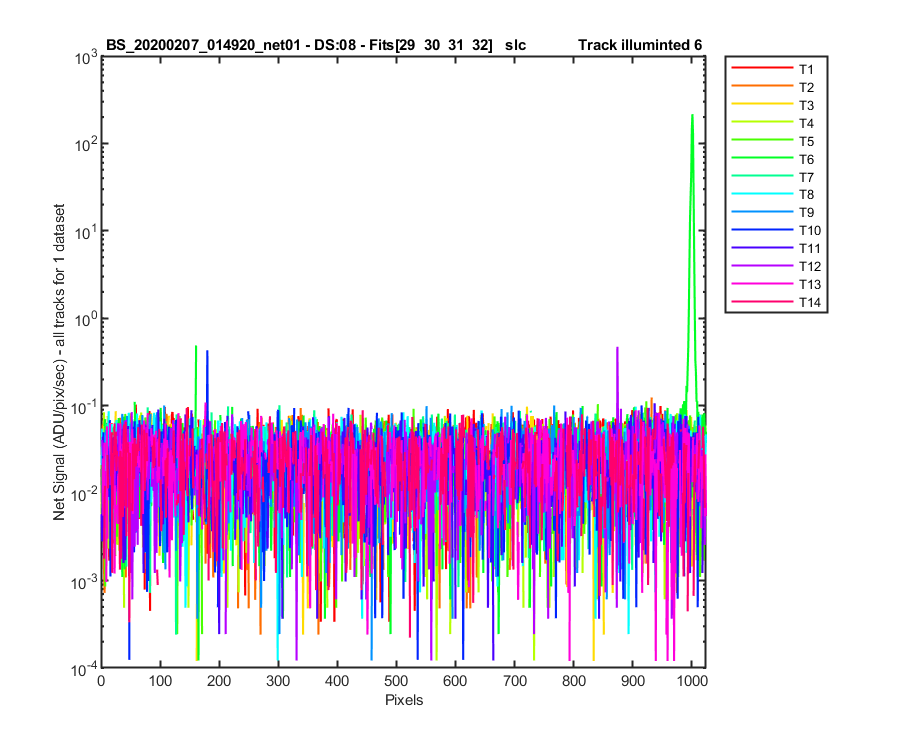This screenshot has height=750, width=900.
Task: Click the T14 legend entry label
Action: point(809,302)
